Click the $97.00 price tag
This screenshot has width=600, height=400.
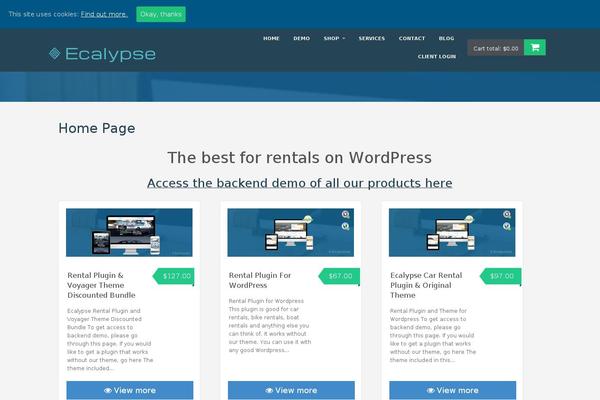tap(501, 276)
